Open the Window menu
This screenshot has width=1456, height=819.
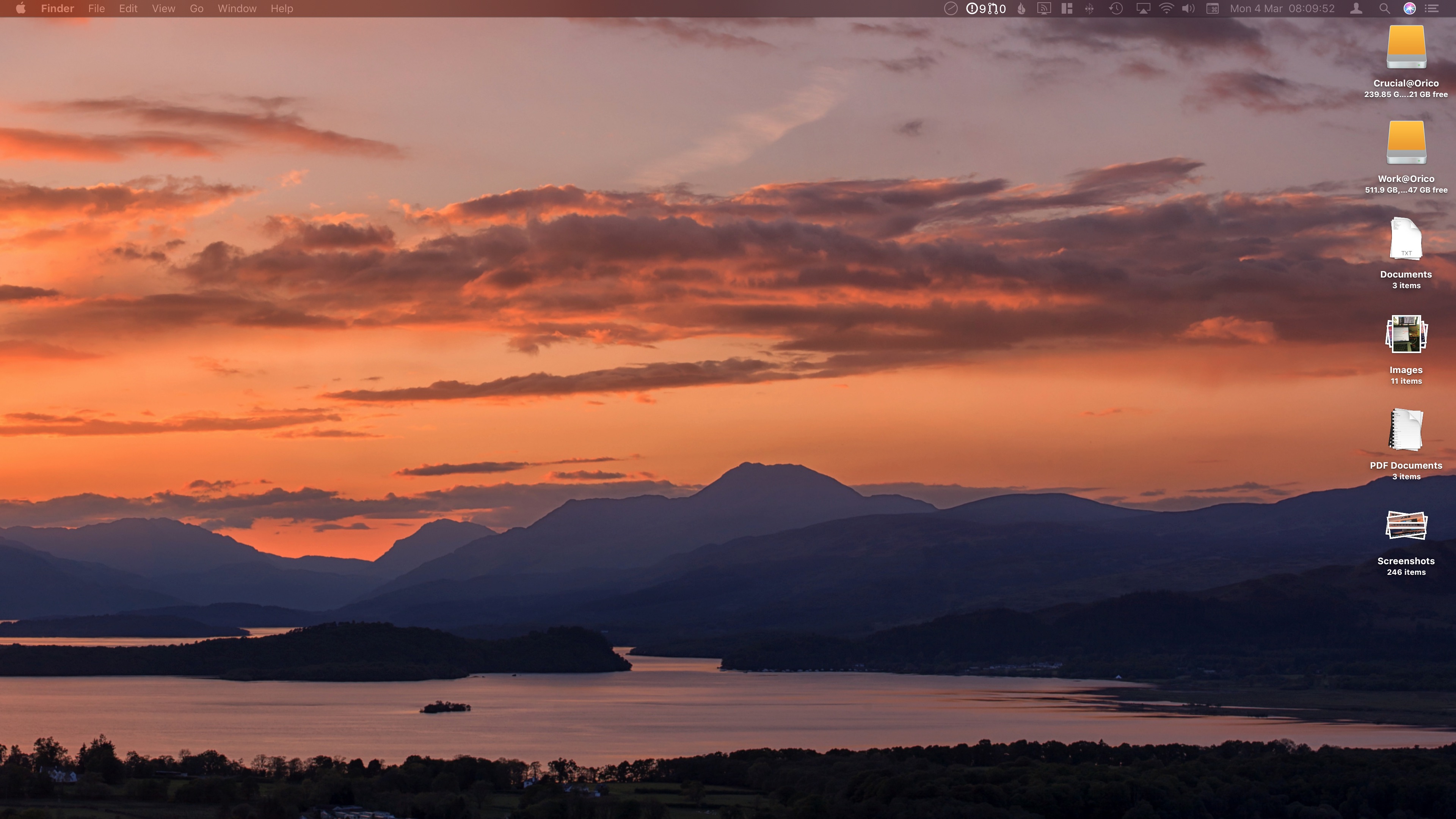(x=237, y=8)
